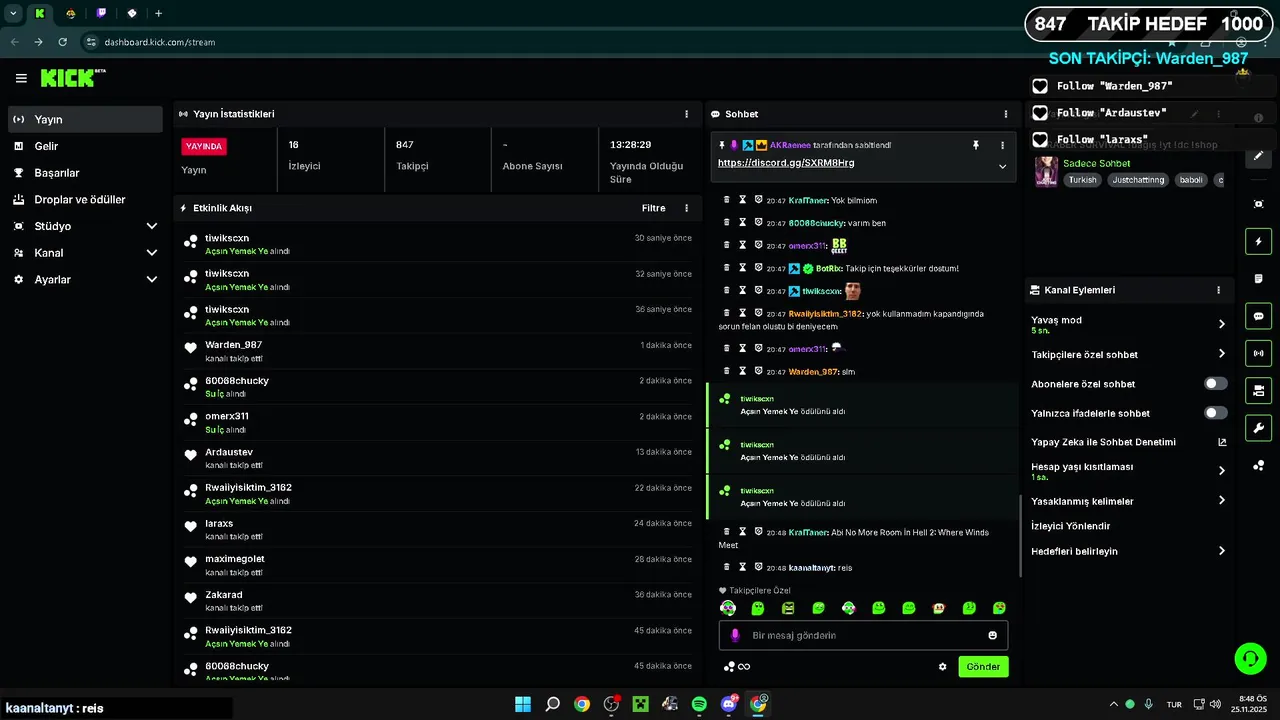Open the discord.gg/SXRM8Hrg link

click(786, 163)
